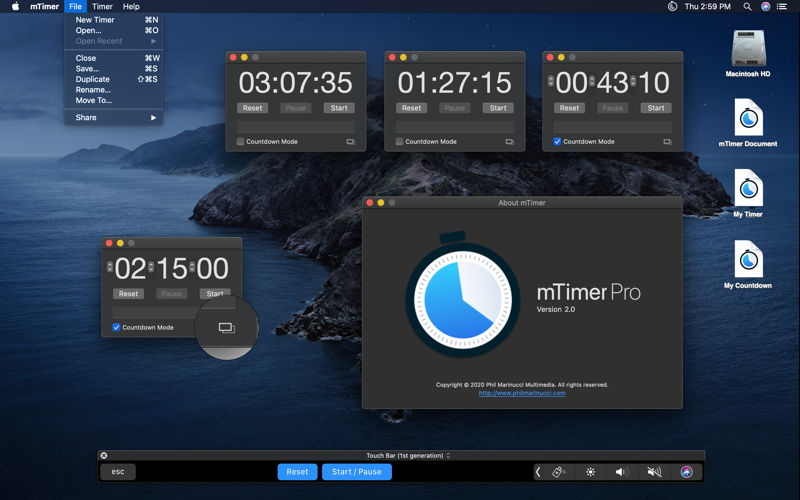Tap the screenshot tool icon on the Touch Bar

point(559,472)
